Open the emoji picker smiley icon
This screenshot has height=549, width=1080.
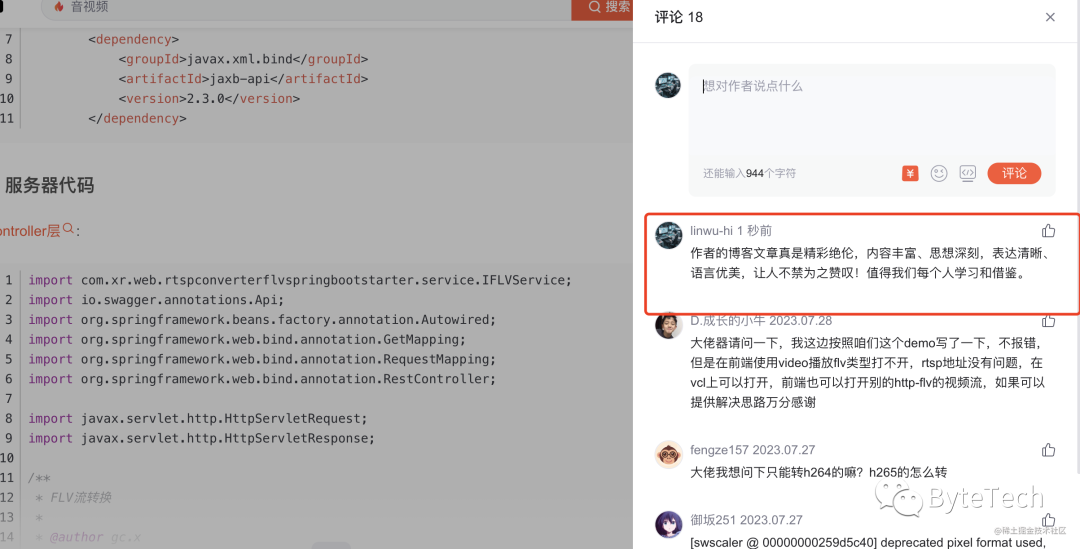939,173
